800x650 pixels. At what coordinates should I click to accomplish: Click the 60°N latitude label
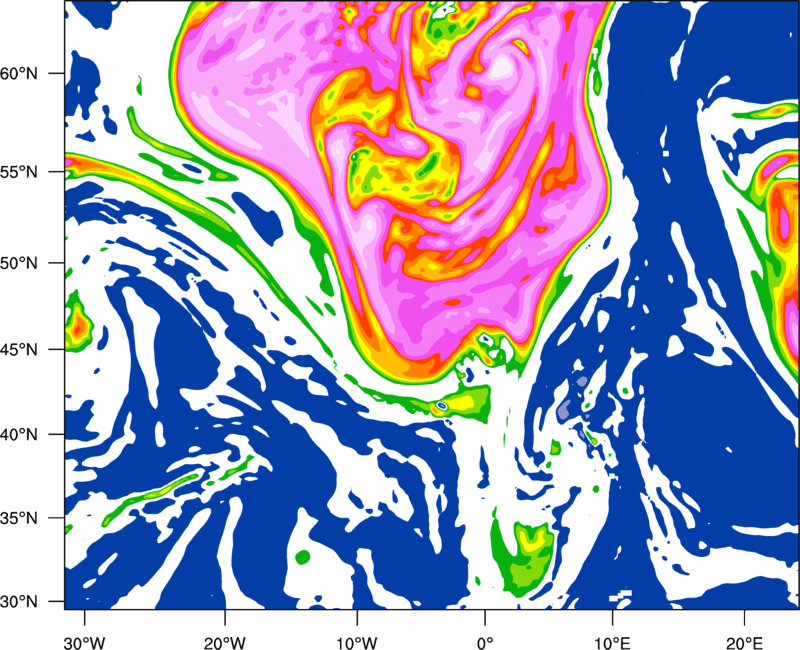(x=19, y=74)
